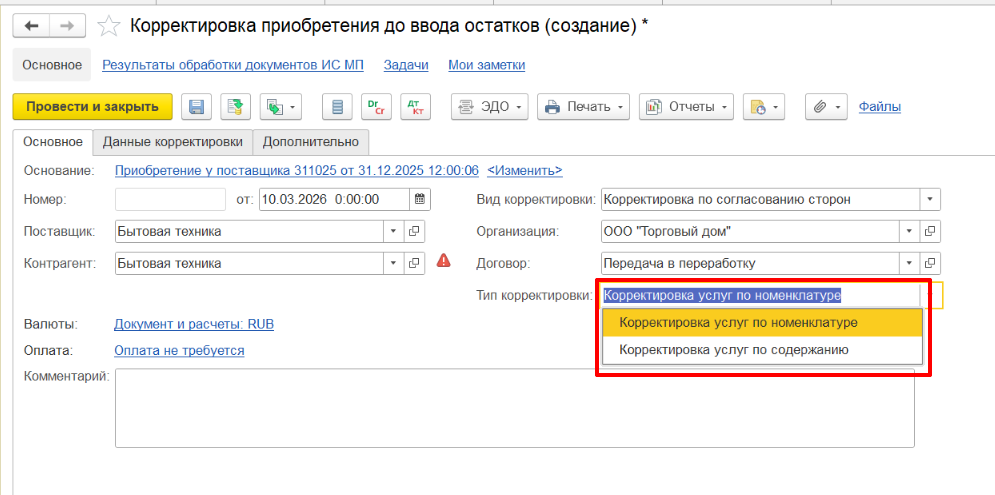
Task: Choose 'Корректировка услуг по содержанию' option
Action: pos(733,350)
